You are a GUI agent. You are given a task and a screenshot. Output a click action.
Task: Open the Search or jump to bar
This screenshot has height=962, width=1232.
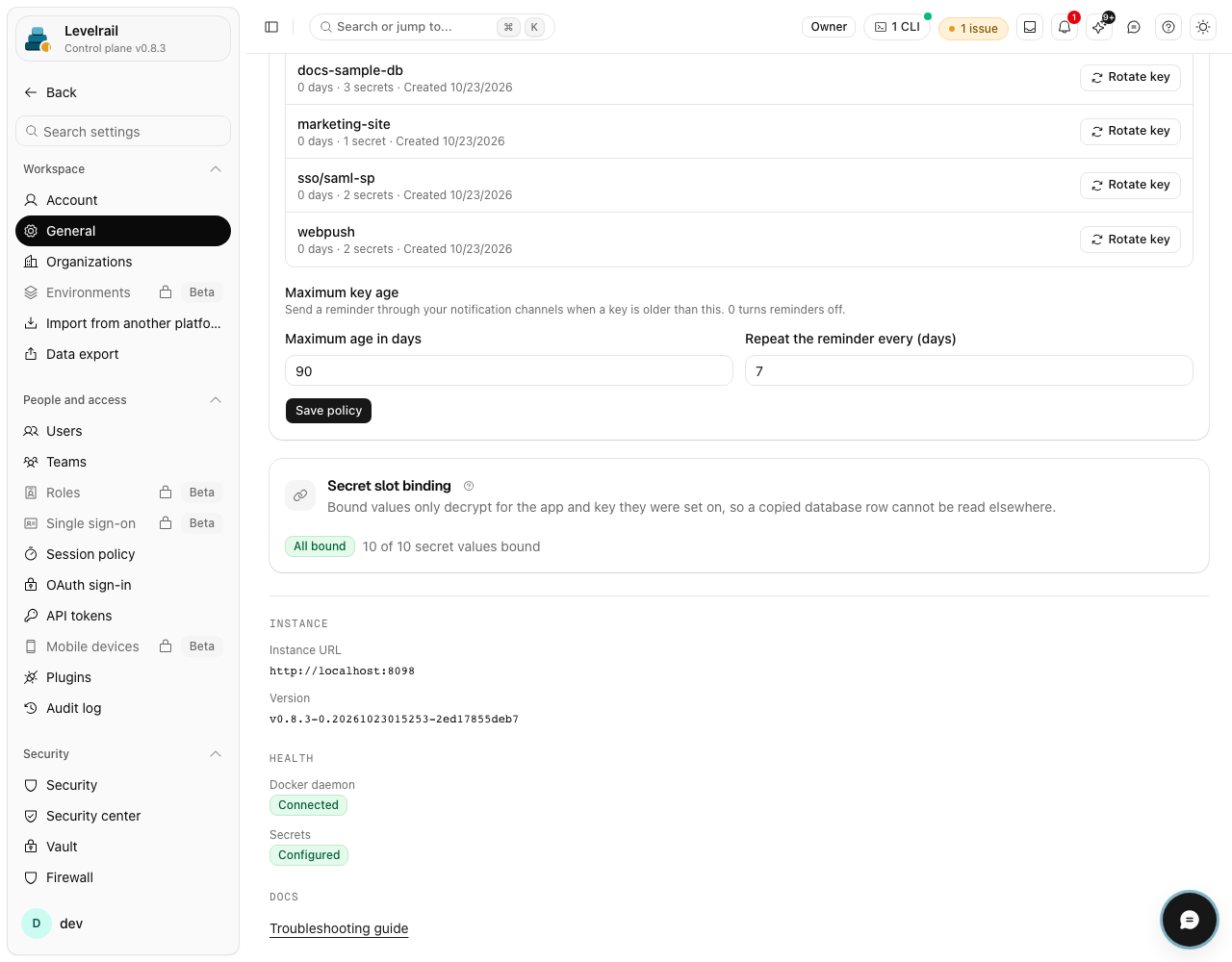point(431,27)
